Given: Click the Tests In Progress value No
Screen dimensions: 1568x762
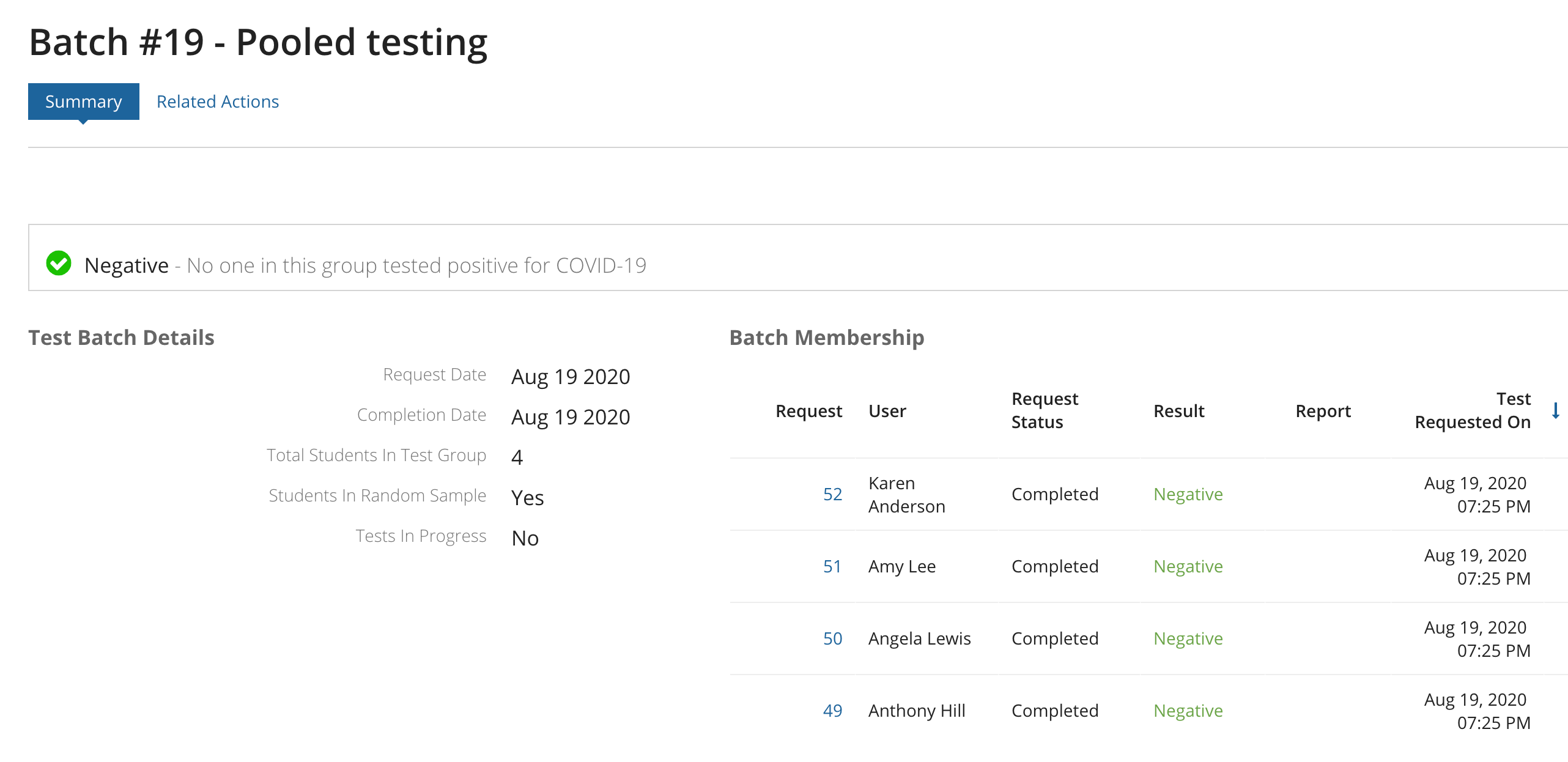Looking at the screenshot, I should (x=525, y=538).
